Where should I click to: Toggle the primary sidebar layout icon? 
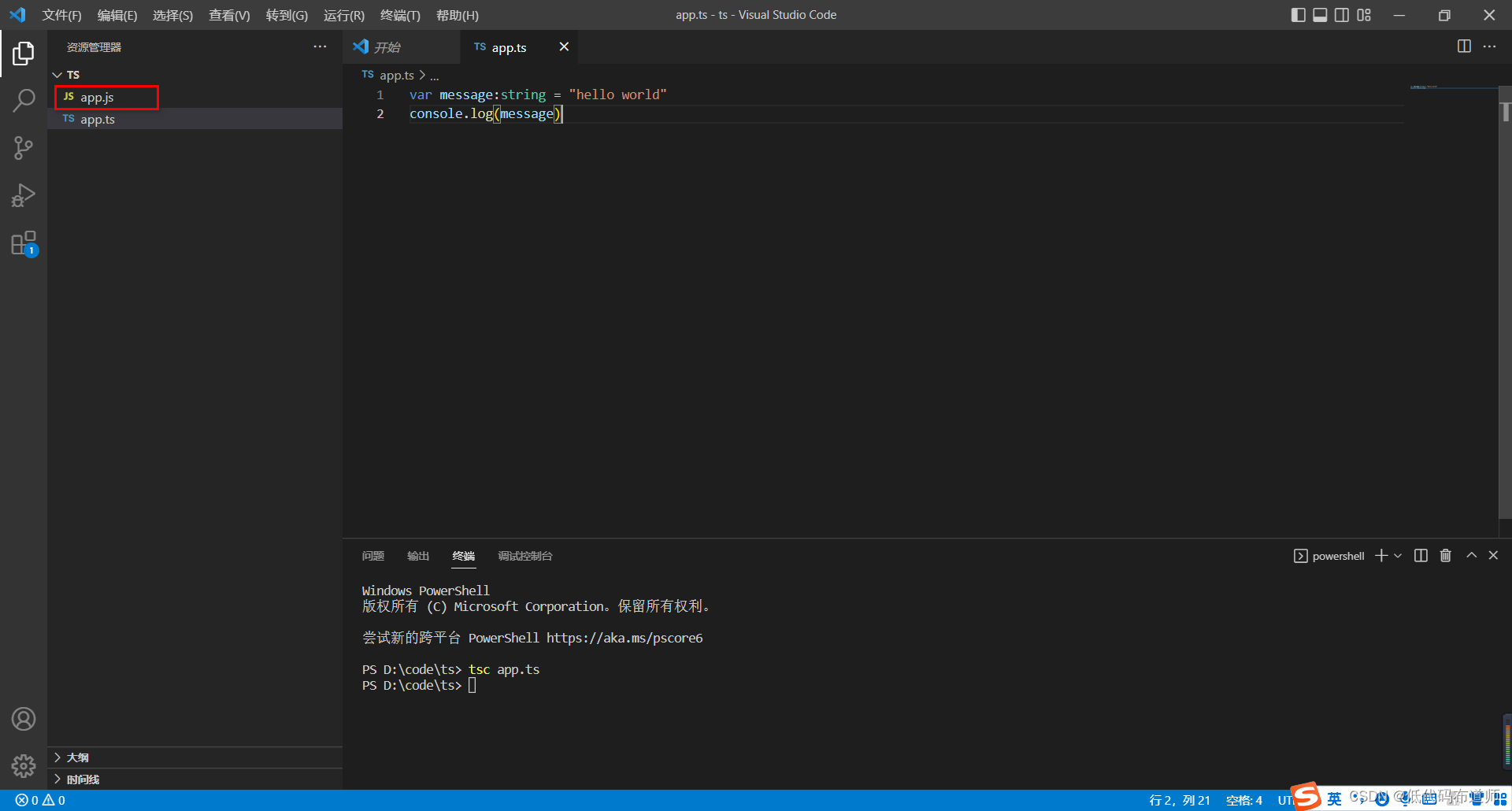(1299, 15)
